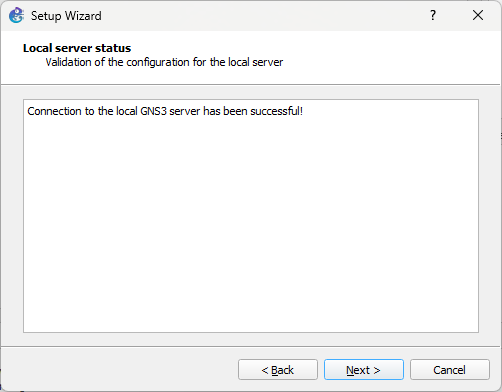Click the 'Setup Wizard' title text
This screenshot has height=392, width=502.
click(66, 16)
